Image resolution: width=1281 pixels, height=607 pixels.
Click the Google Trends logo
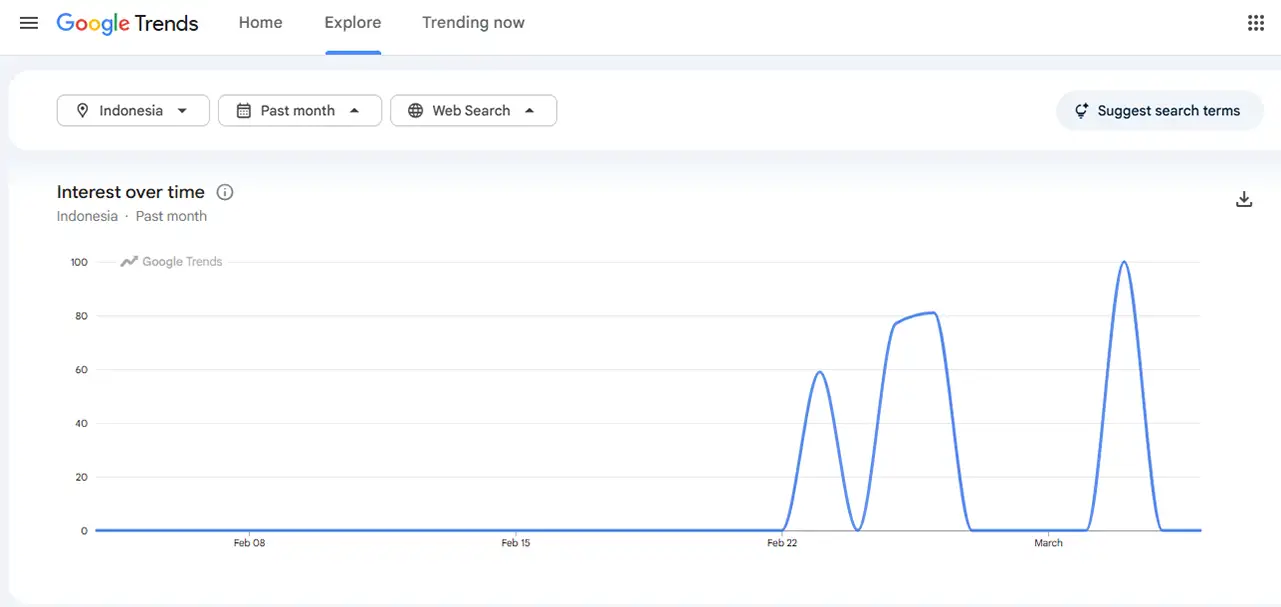coord(127,22)
